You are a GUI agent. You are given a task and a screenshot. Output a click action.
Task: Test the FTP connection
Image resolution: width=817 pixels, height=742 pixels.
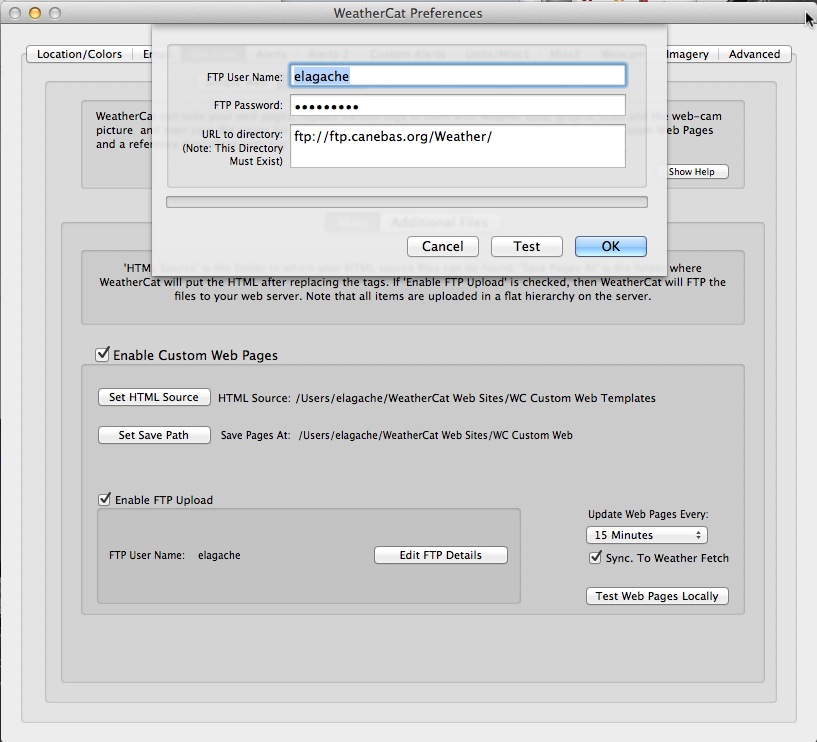click(526, 246)
